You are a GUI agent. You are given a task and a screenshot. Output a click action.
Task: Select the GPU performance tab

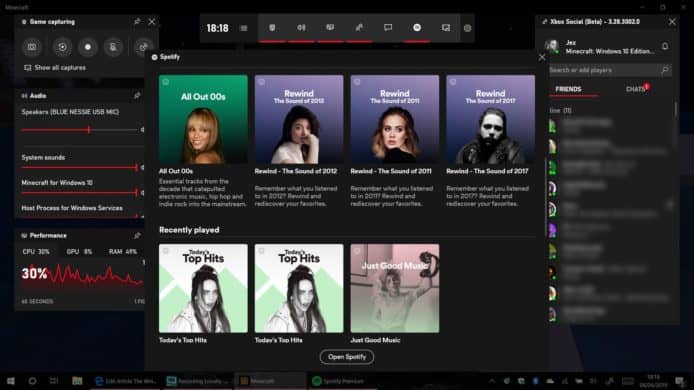click(79, 251)
